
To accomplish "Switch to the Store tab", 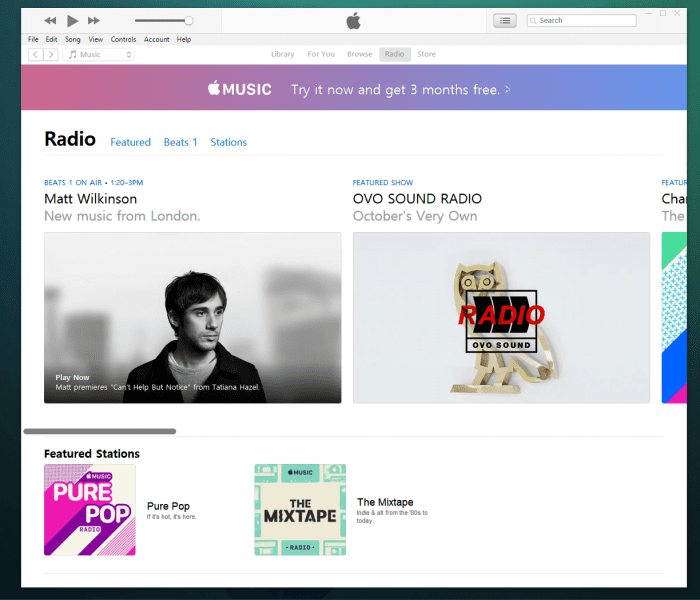I will tap(426, 54).
